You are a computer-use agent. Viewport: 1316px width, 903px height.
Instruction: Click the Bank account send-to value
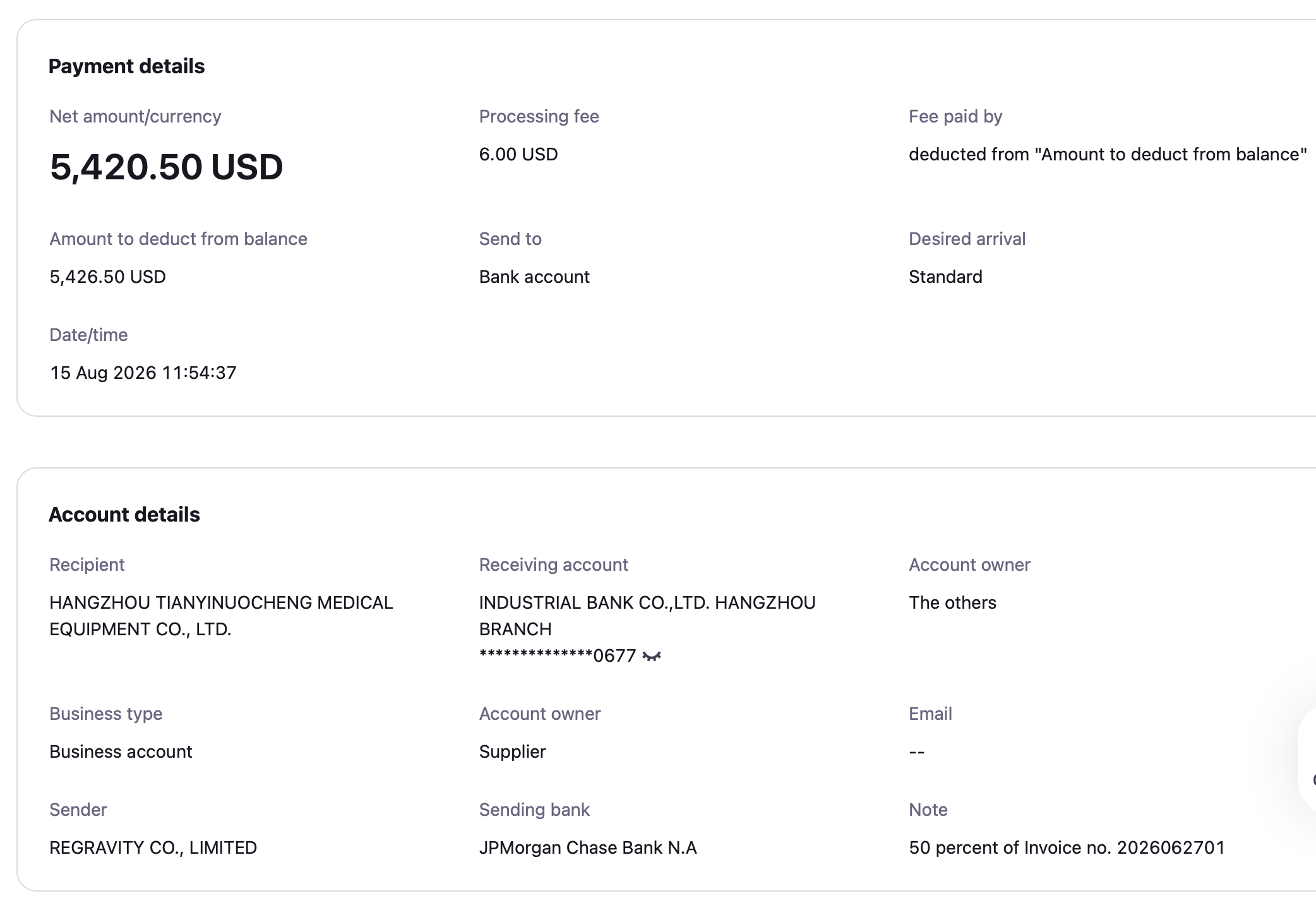(534, 277)
